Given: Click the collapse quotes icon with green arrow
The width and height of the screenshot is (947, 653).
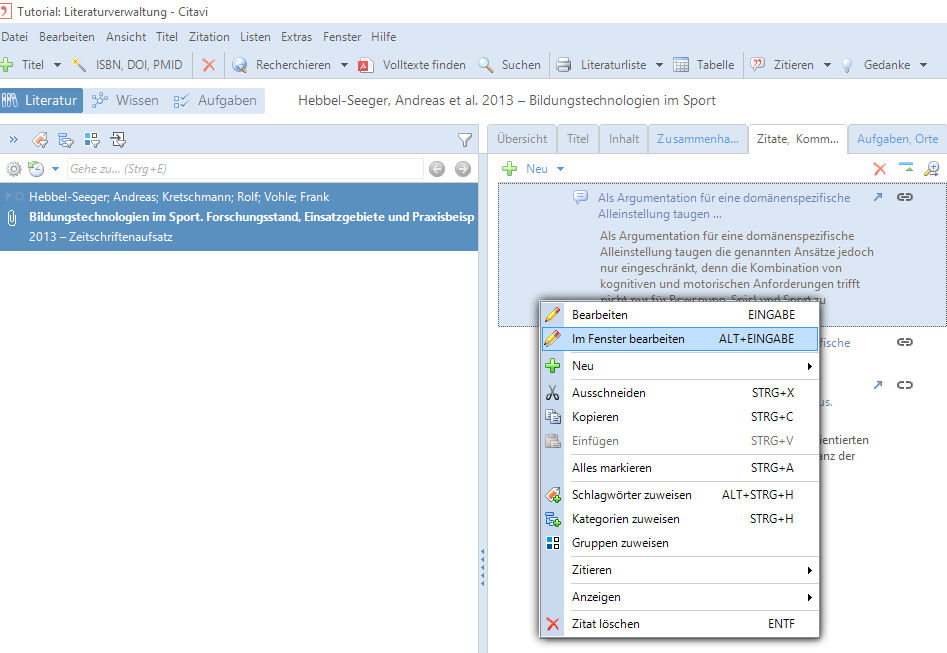Looking at the screenshot, I should click(906, 168).
